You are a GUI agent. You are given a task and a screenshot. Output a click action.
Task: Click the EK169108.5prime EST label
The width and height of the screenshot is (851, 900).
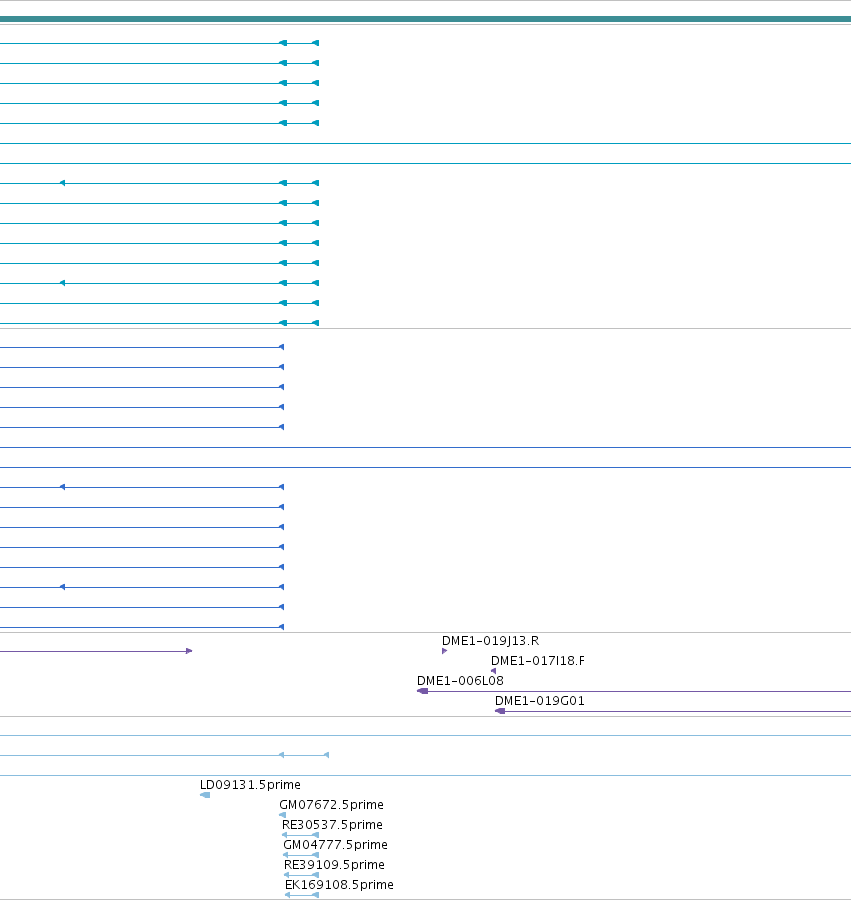[x=339, y=885]
